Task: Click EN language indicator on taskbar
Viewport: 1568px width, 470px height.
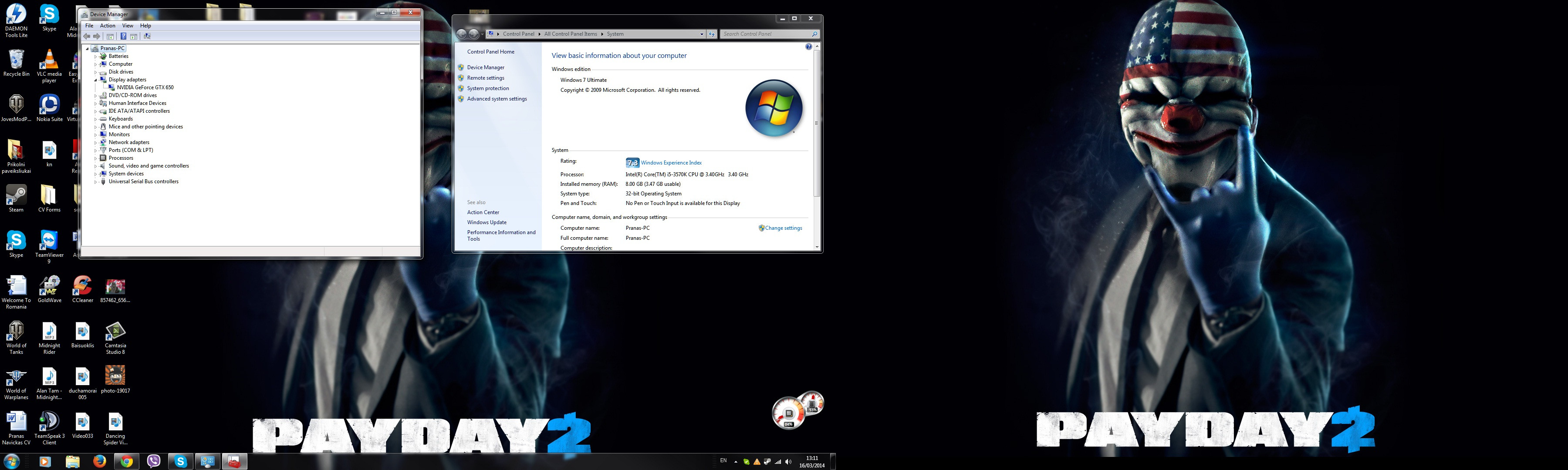Action: pos(723,461)
